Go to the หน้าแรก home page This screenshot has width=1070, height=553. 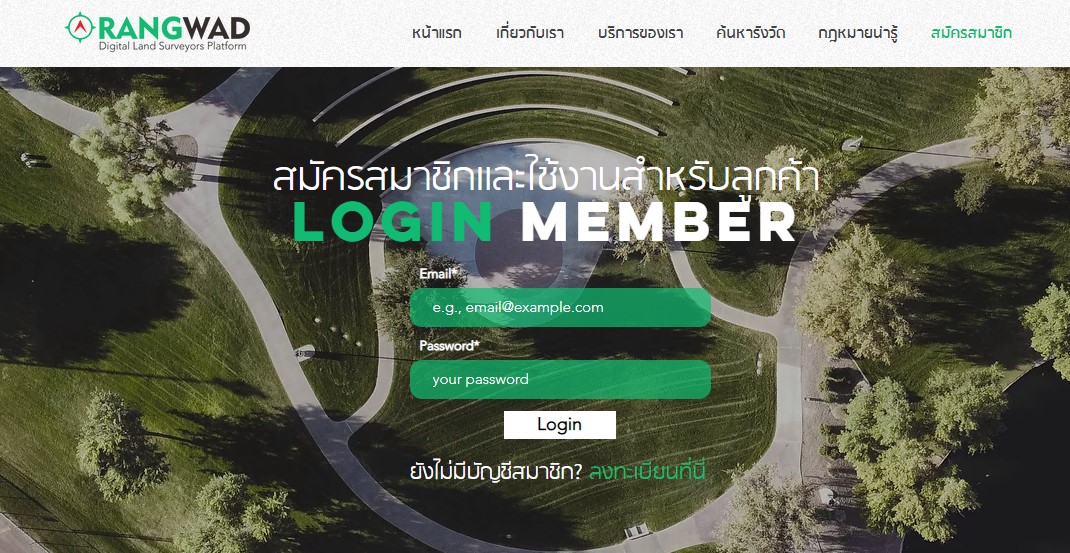click(x=437, y=33)
